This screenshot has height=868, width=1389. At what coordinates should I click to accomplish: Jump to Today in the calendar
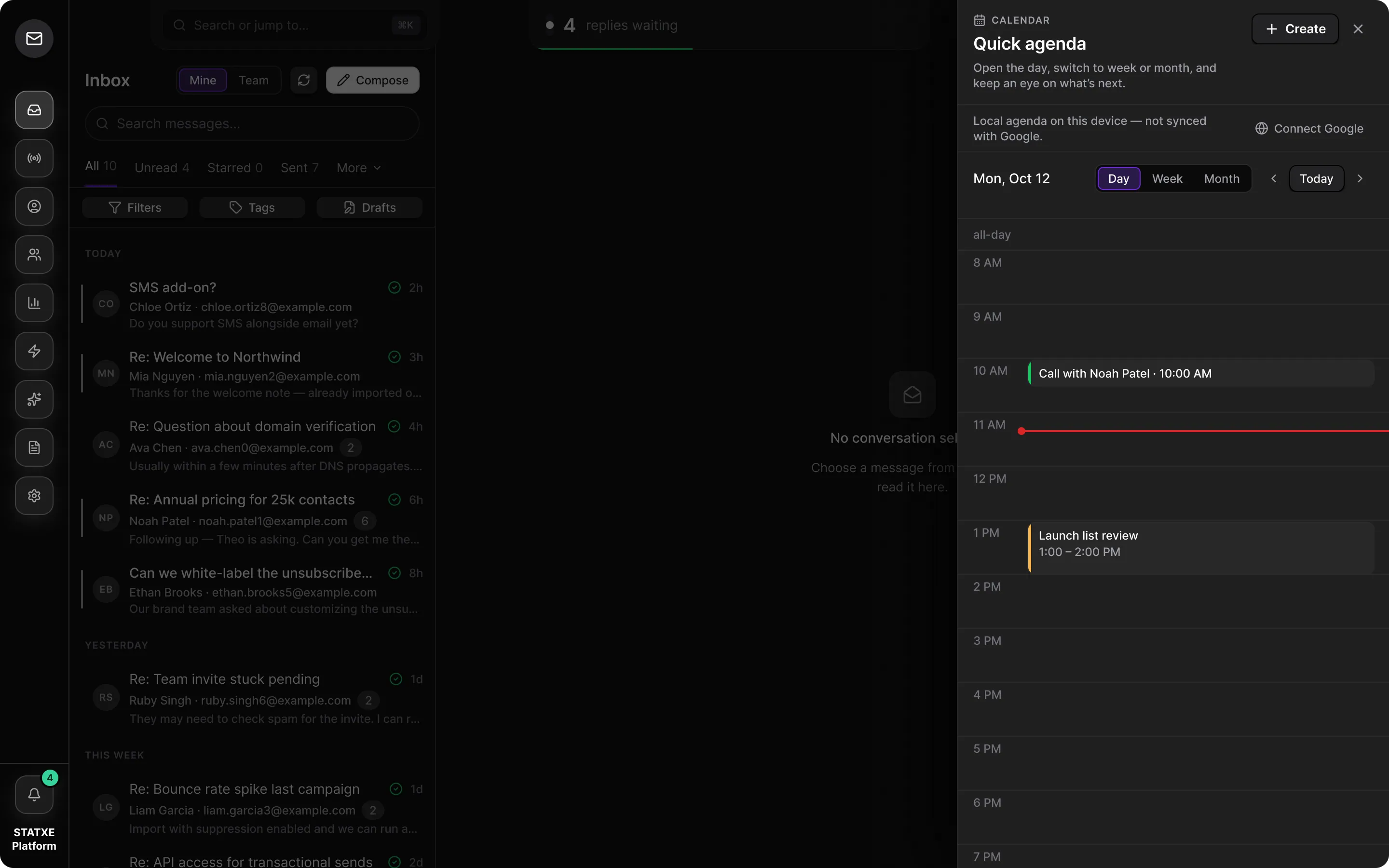coord(1316,178)
